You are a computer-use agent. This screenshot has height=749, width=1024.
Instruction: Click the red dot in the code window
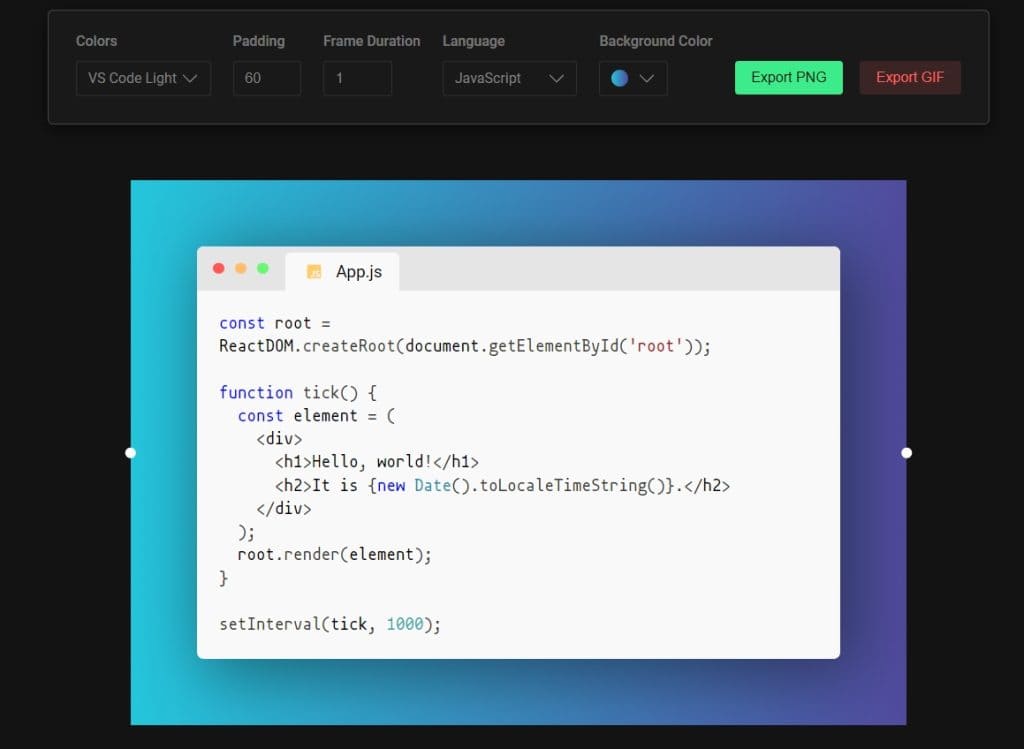tap(219, 268)
